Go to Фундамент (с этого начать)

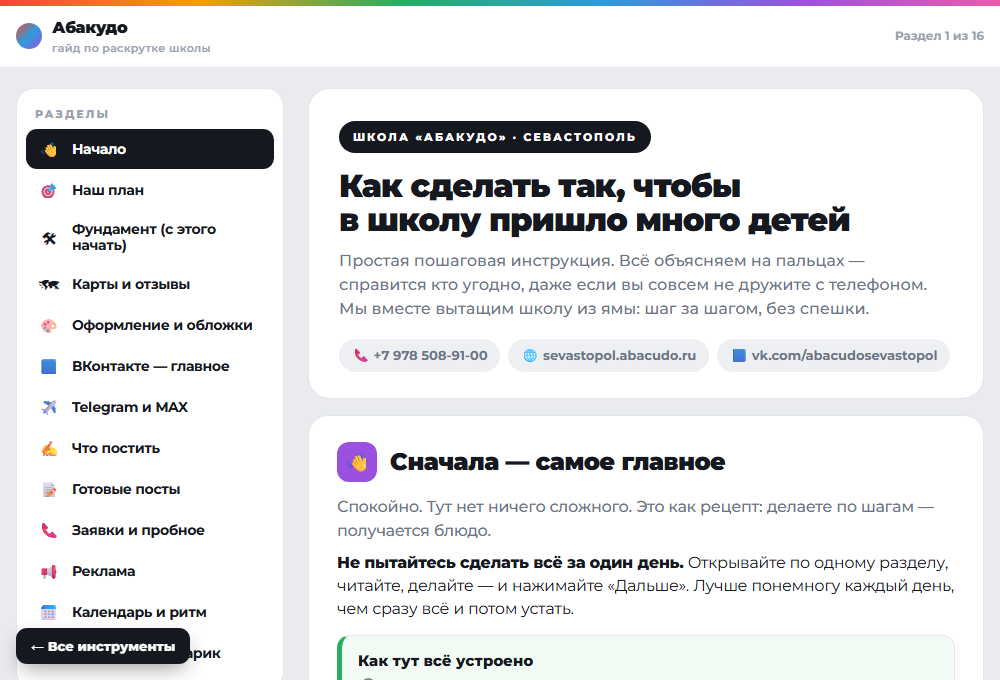(150, 237)
